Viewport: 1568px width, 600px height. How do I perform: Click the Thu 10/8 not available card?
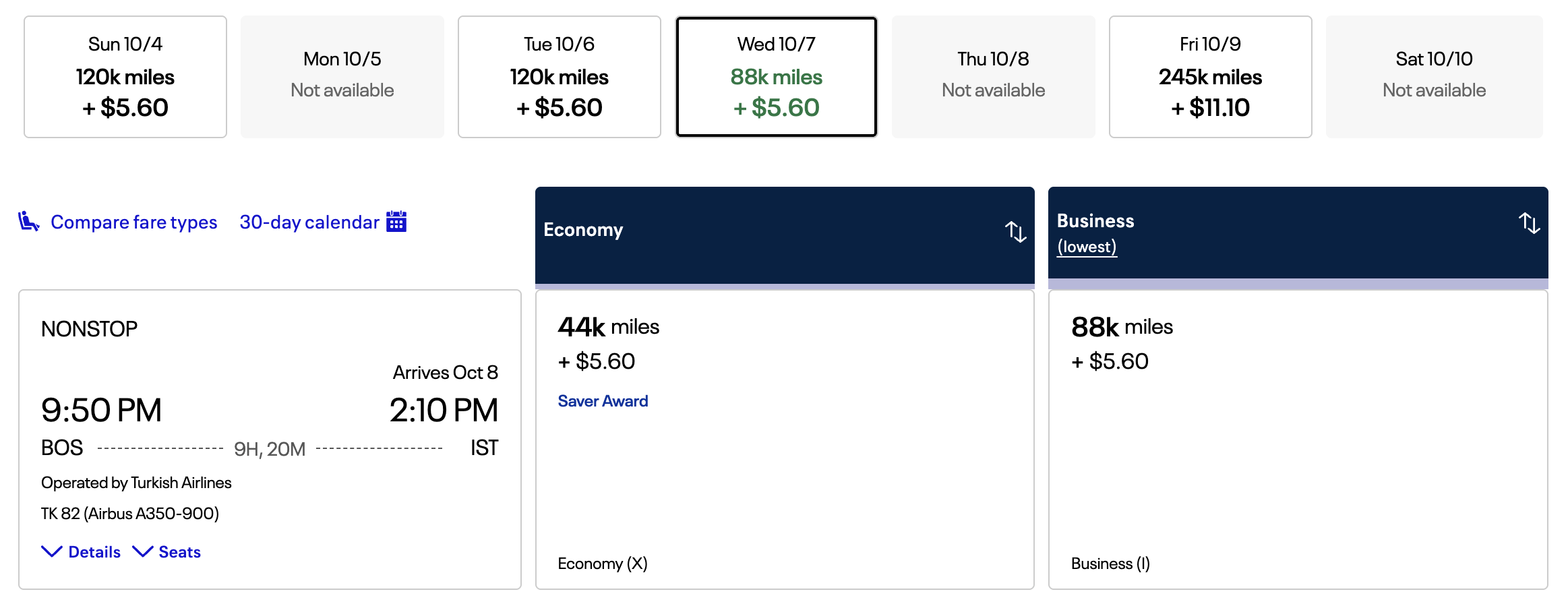tap(993, 76)
